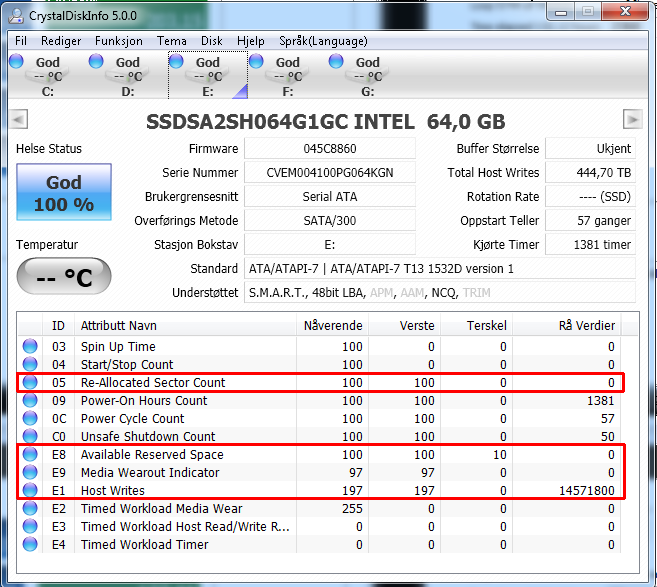
Task: Click status orb for Available Reserved Space
Action: [x=30, y=454]
